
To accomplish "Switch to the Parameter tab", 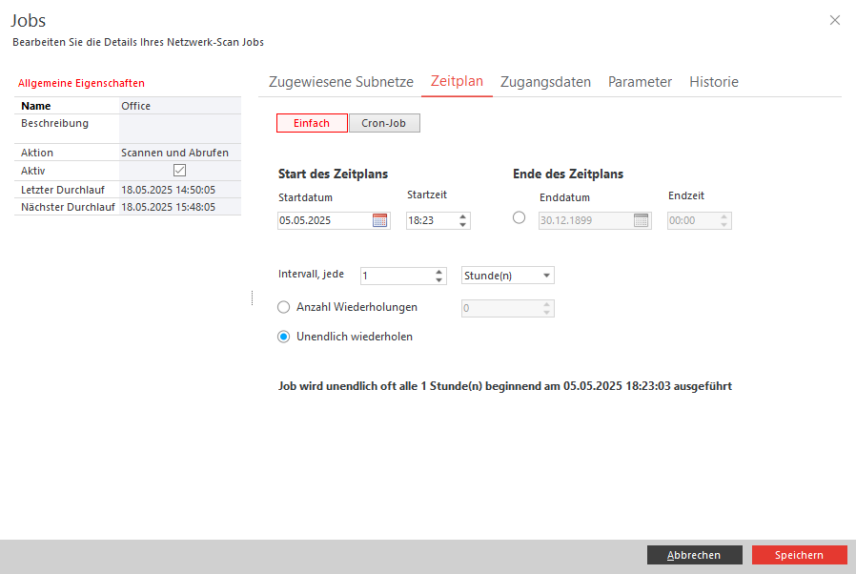I will (640, 82).
